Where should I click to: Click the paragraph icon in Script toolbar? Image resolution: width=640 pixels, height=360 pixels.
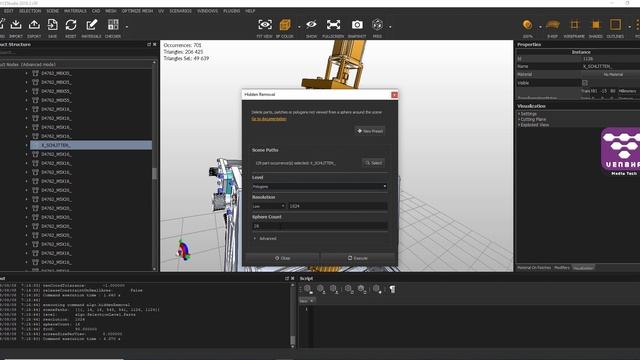coord(392,289)
